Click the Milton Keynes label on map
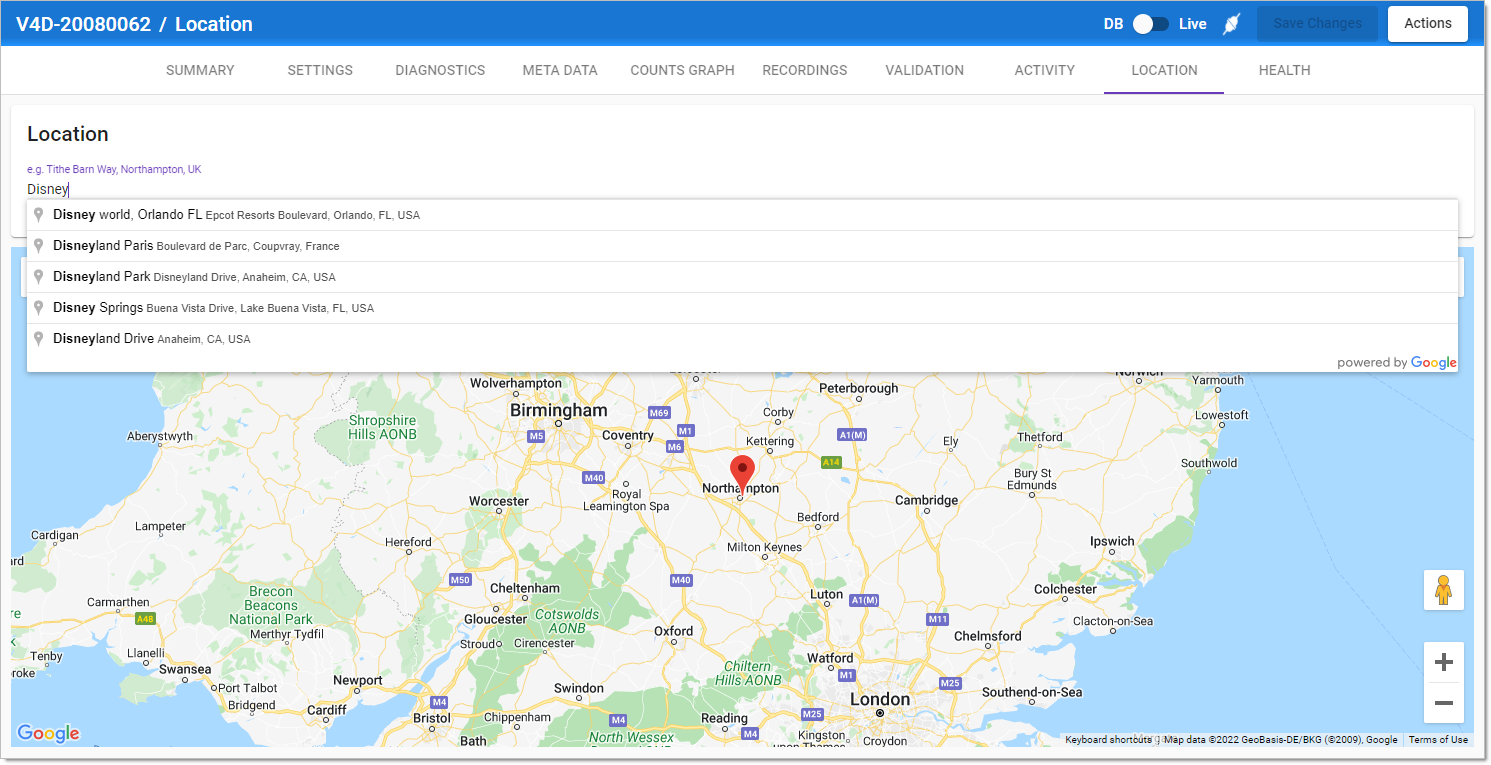 pos(764,547)
